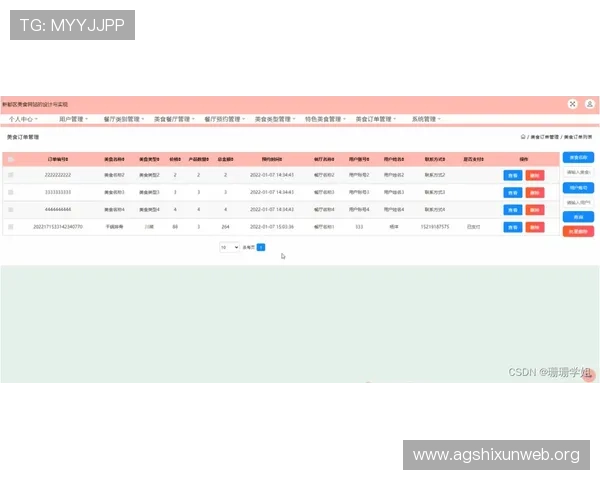
Task: Open the page size dropdown showing 10
Action: pyautogui.click(x=228, y=246)
